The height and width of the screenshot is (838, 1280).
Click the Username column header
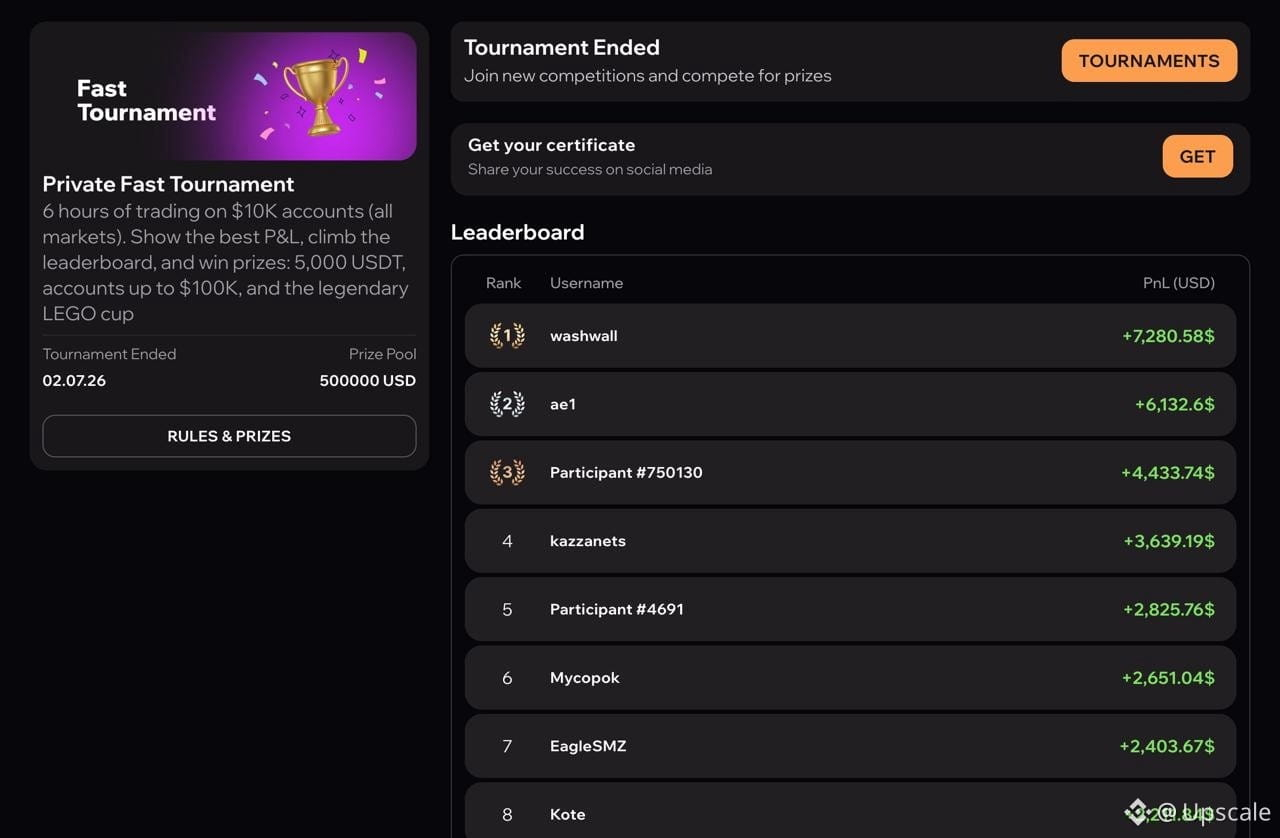tap(586, 283)
